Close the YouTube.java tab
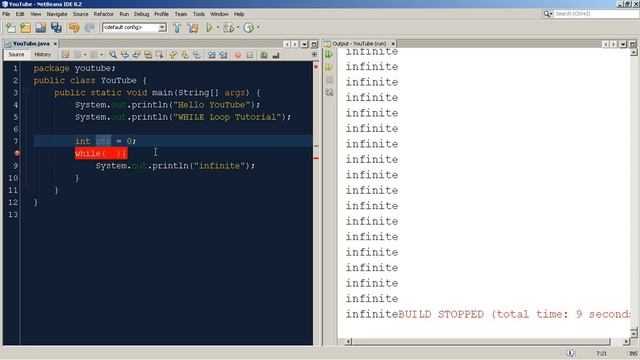The height and width of the screenshot is (360, 640). coord(55,43)
